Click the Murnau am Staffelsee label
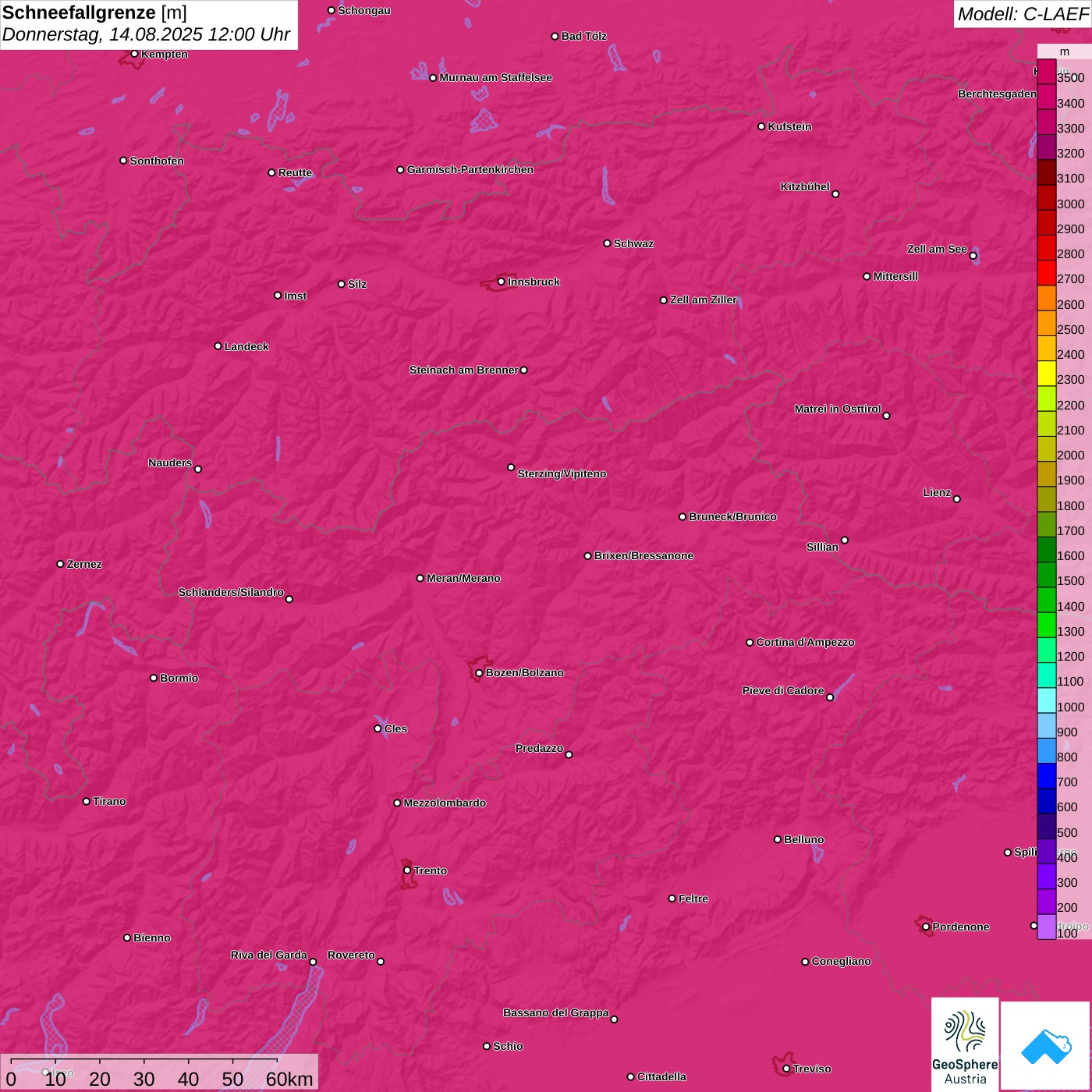Viewport: 1092px width, 1092px height. [x=495, y=77]
